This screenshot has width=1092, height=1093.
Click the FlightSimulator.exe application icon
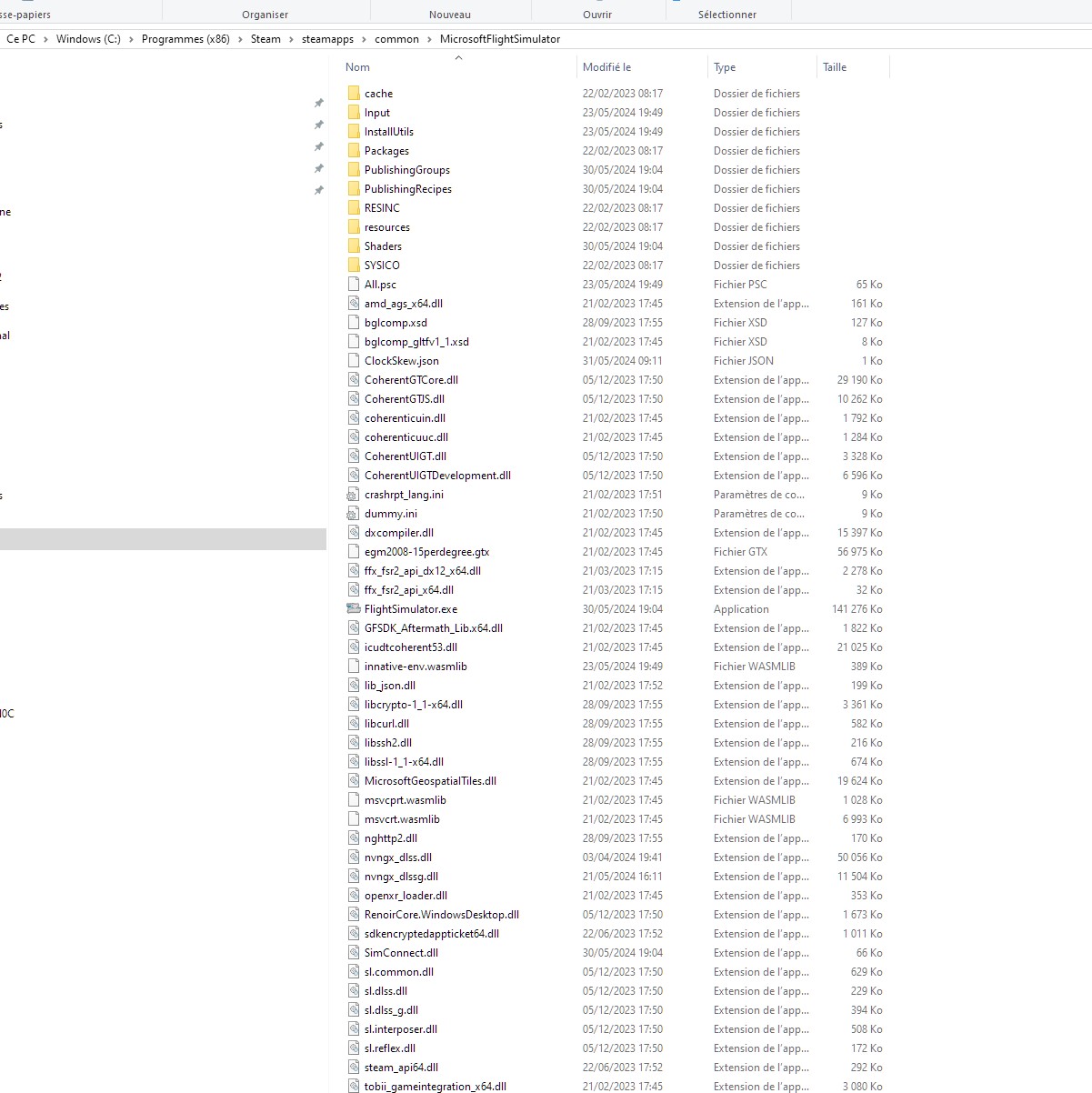[x=354, y=608]
